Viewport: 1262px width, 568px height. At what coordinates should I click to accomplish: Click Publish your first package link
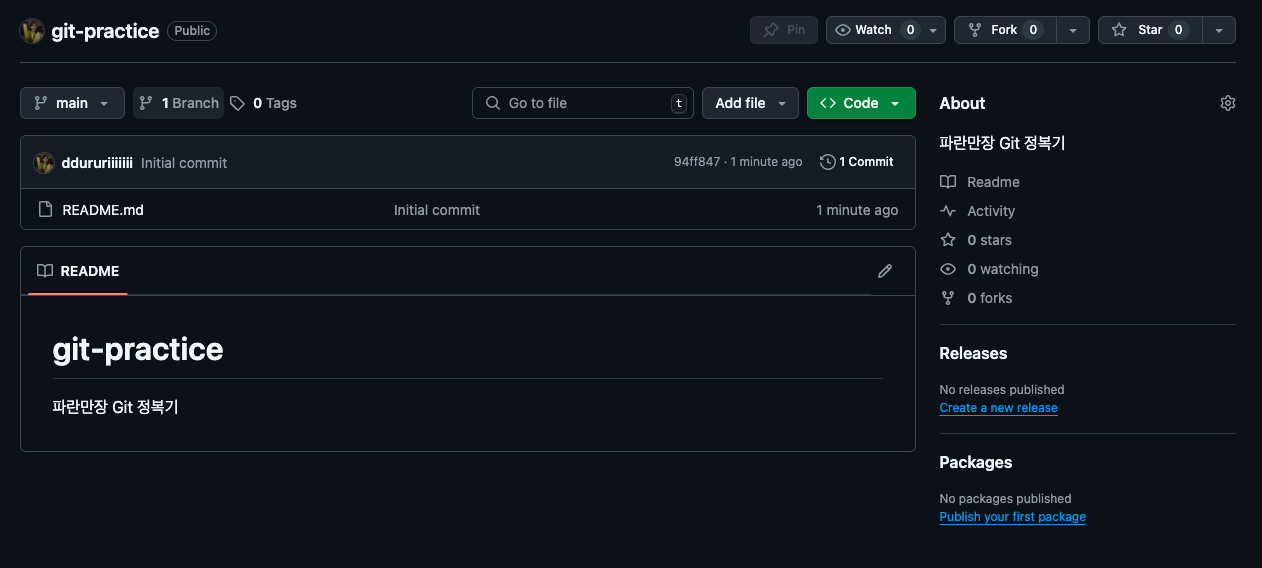point(1012,517)
